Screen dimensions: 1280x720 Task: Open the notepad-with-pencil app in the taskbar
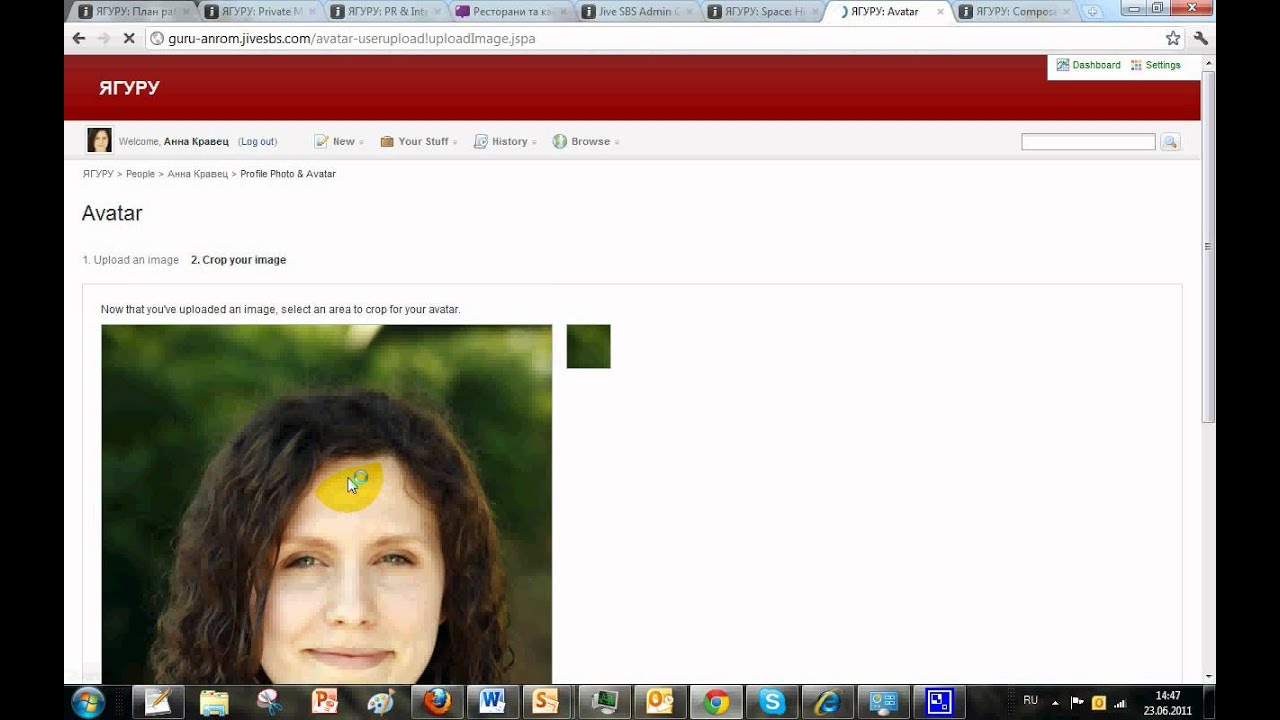coord(158,702)
